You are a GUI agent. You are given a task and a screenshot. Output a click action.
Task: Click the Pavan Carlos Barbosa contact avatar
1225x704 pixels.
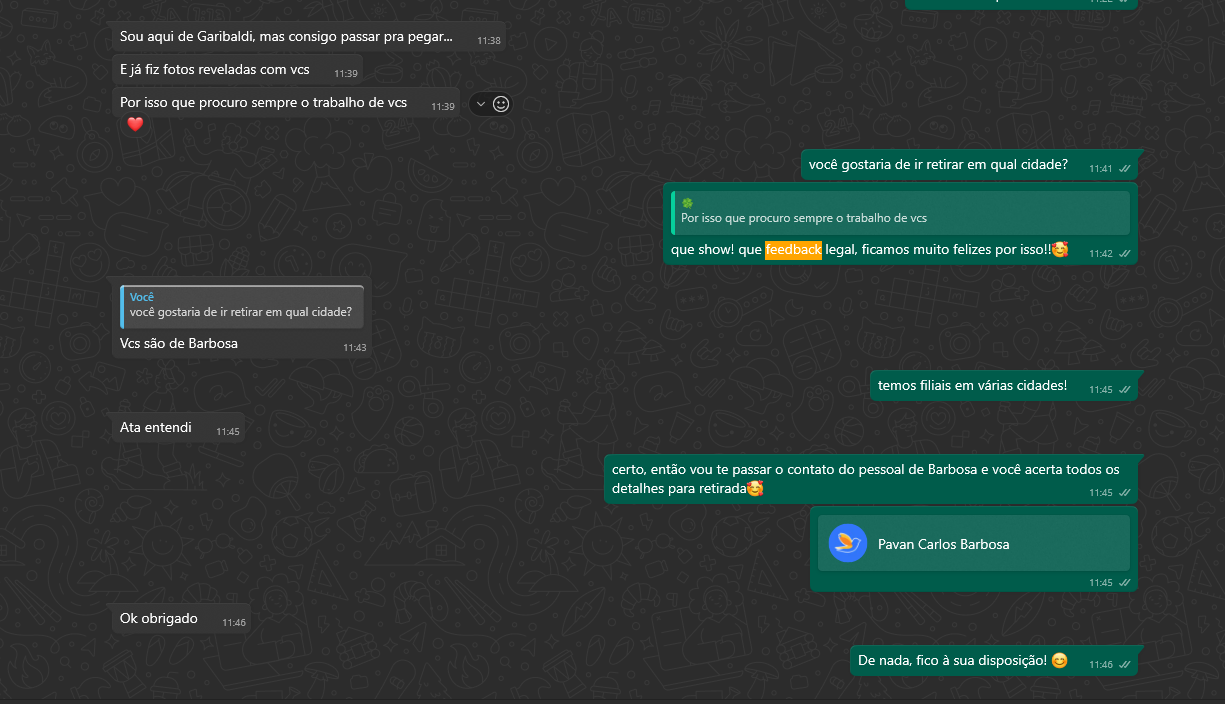click(847, 544)
